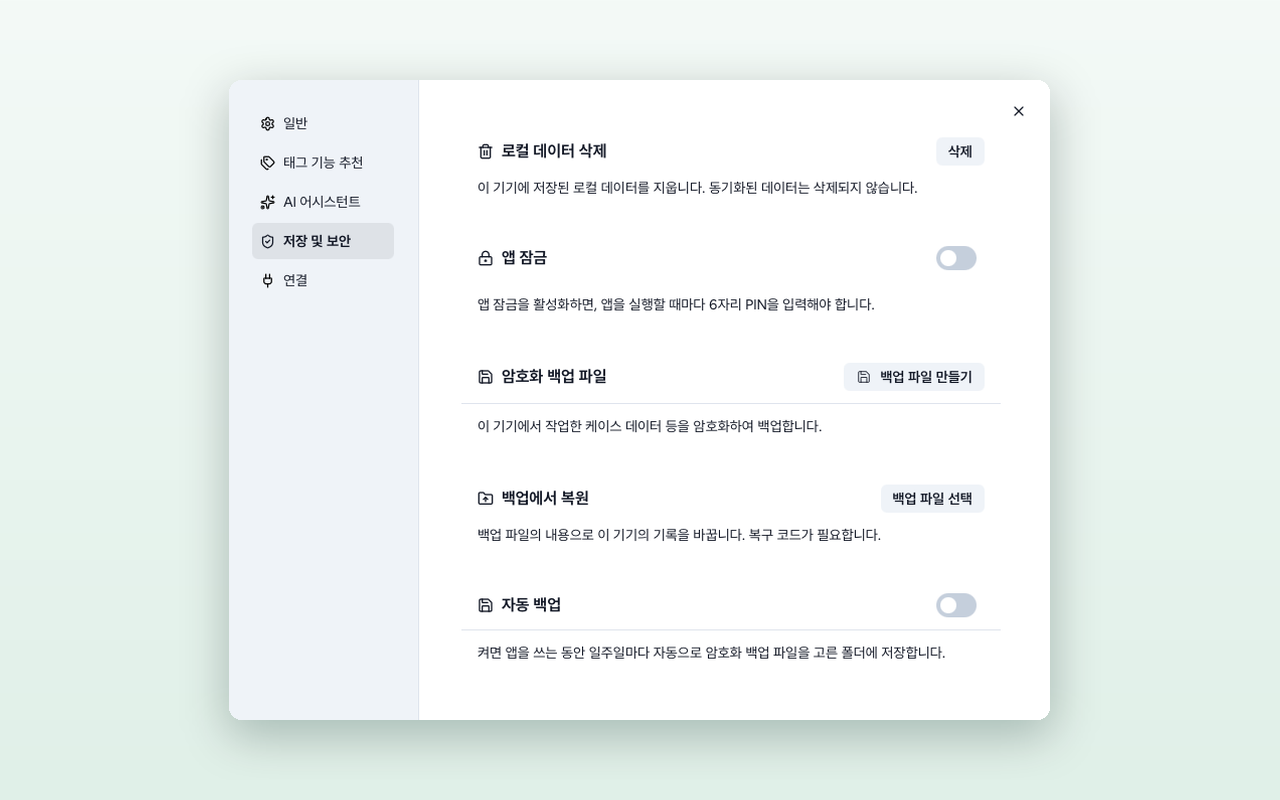1280x800 pixels.
Task: Click the description mentioning 6자리 PIN
Action: point(676,304)
